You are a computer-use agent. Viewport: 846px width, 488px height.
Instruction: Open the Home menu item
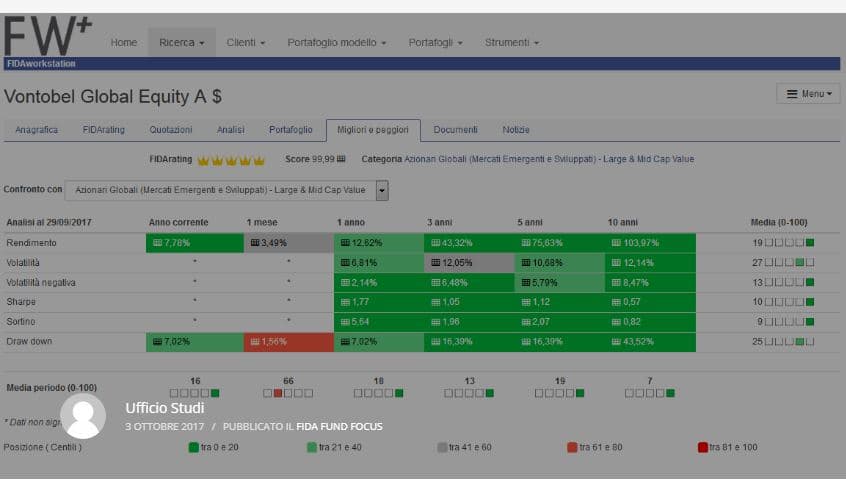pyautogui.click(x=124, y=42)
